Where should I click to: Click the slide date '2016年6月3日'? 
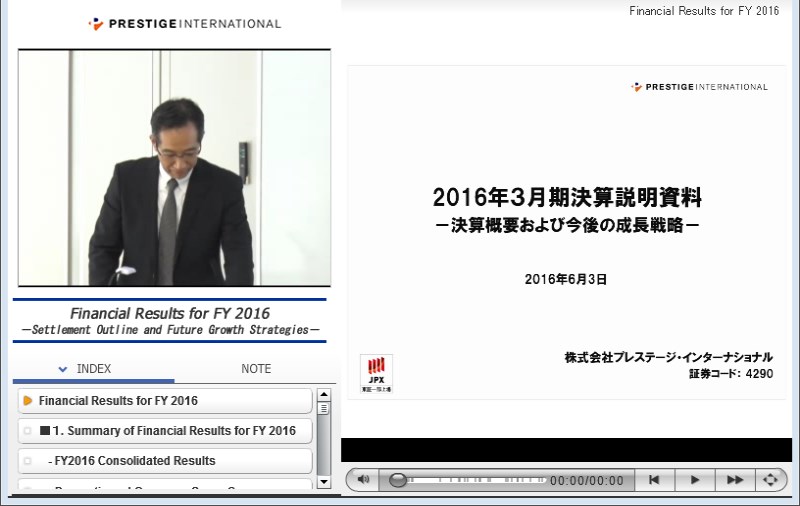pyautogui.click(x=566, y=279)
